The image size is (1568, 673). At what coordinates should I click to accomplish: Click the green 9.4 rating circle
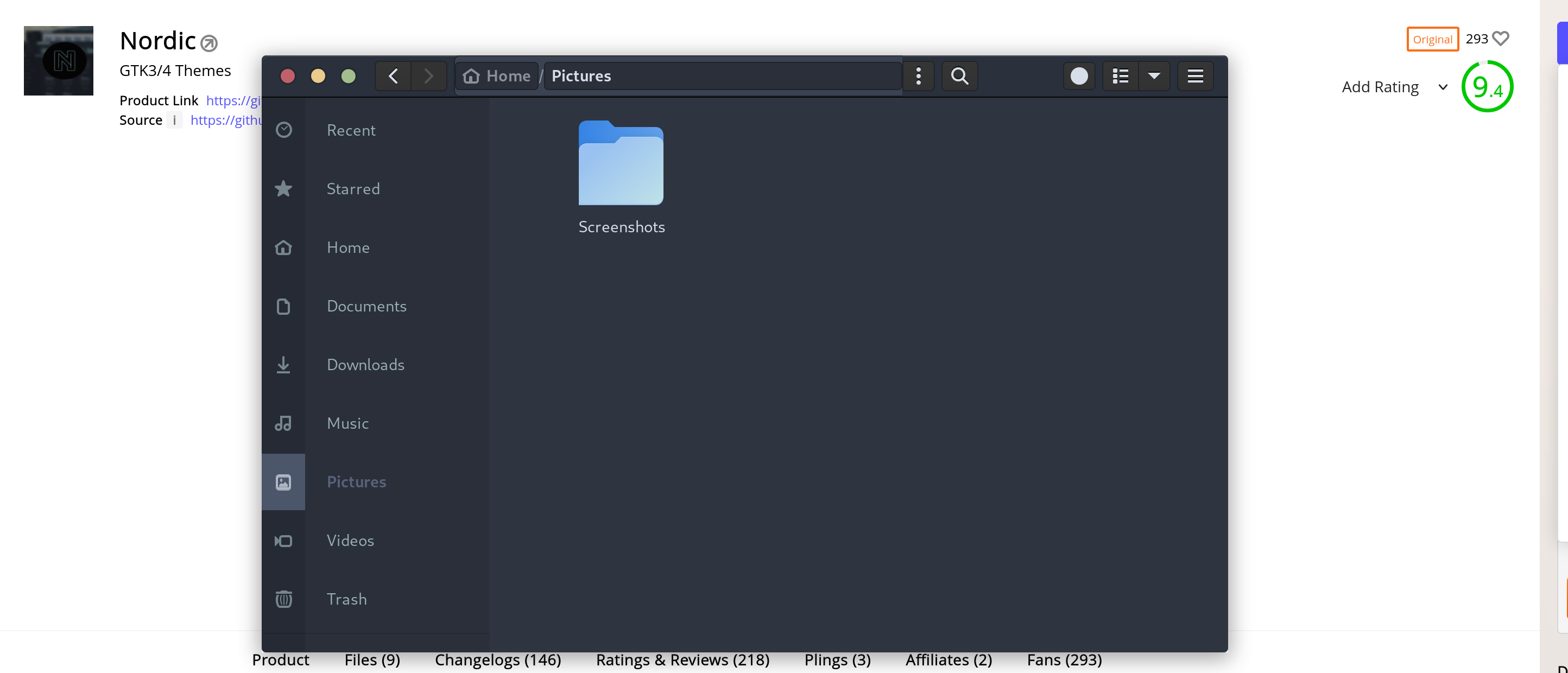tap(1487, 86)
